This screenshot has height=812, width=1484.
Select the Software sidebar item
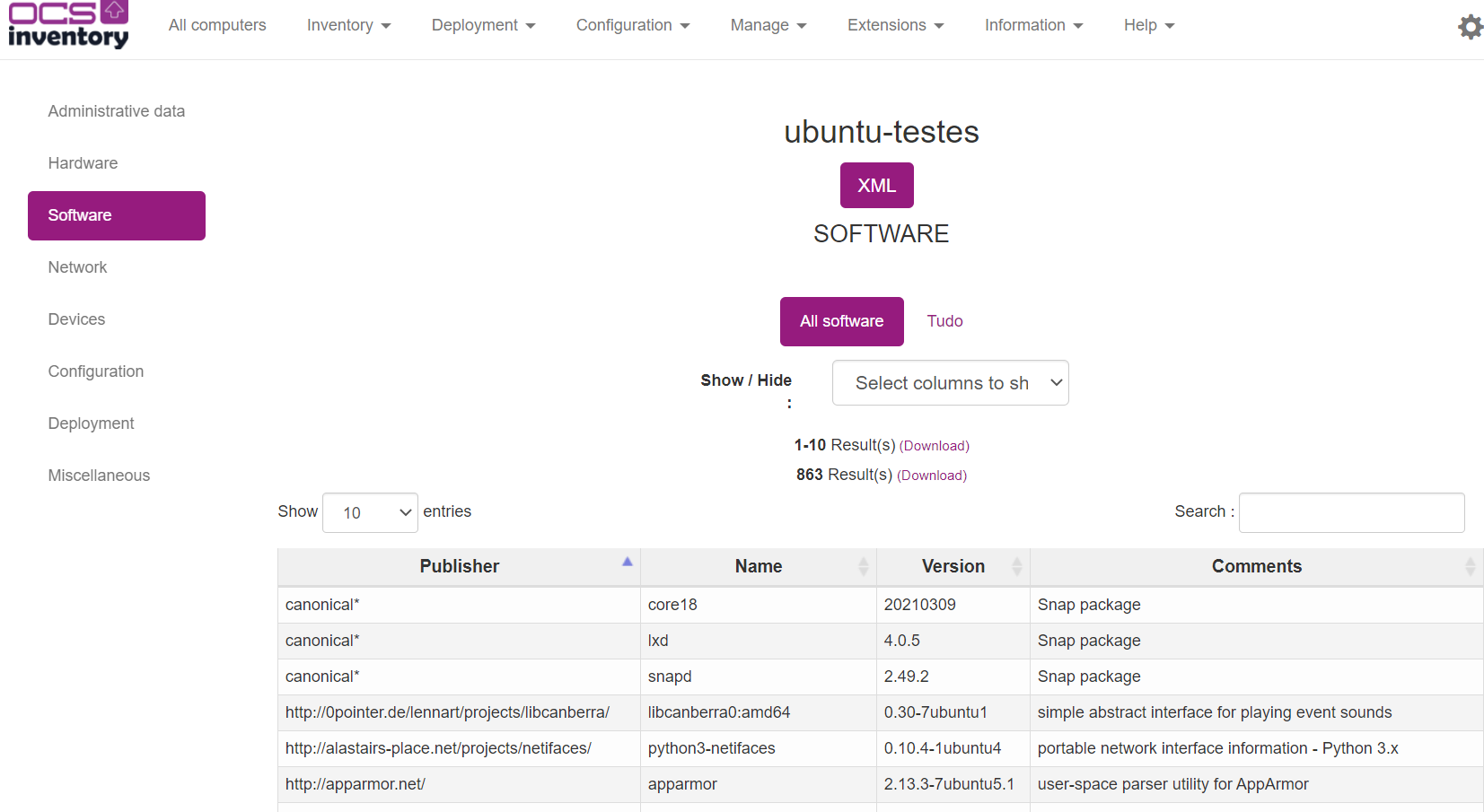pos(117,215)
